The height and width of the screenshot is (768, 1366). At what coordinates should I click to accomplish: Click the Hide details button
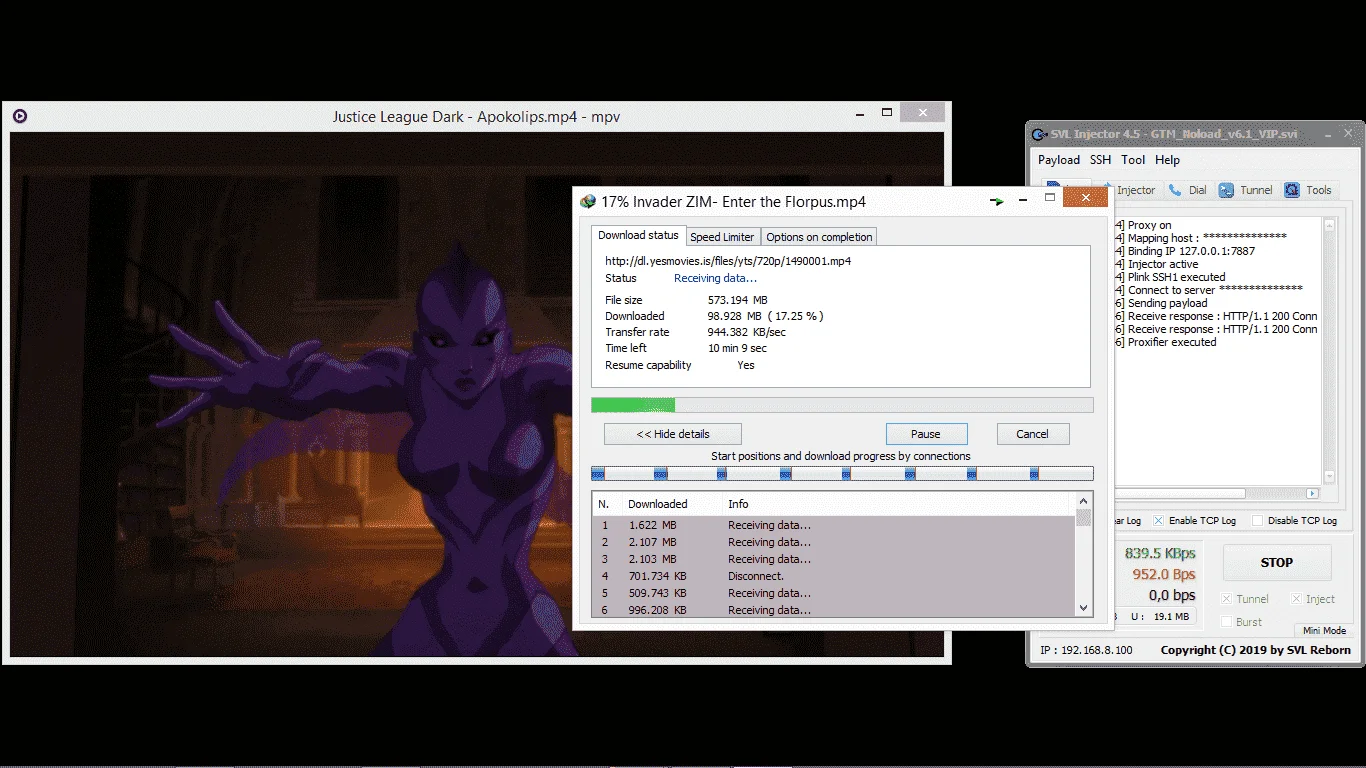tap(672, 434)
